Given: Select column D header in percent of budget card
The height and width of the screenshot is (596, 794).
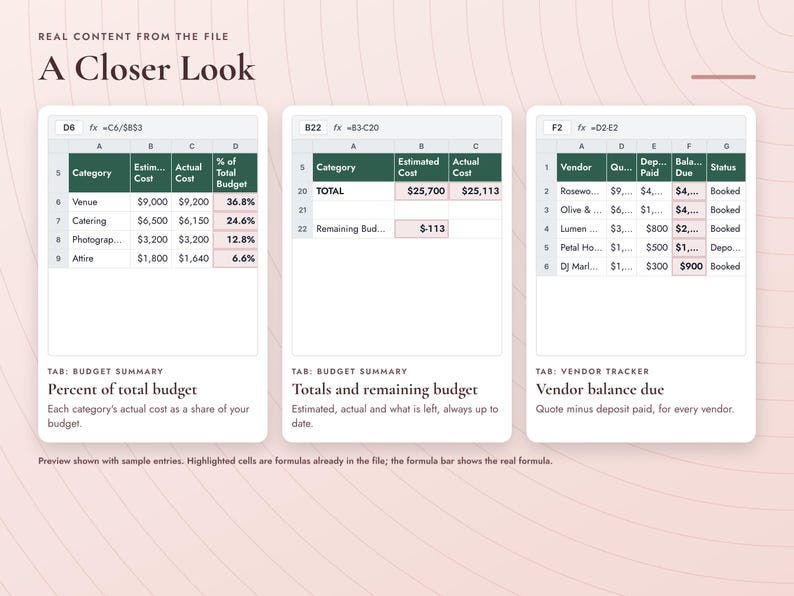Looking at the screenshot, I should tap(235, 146).
